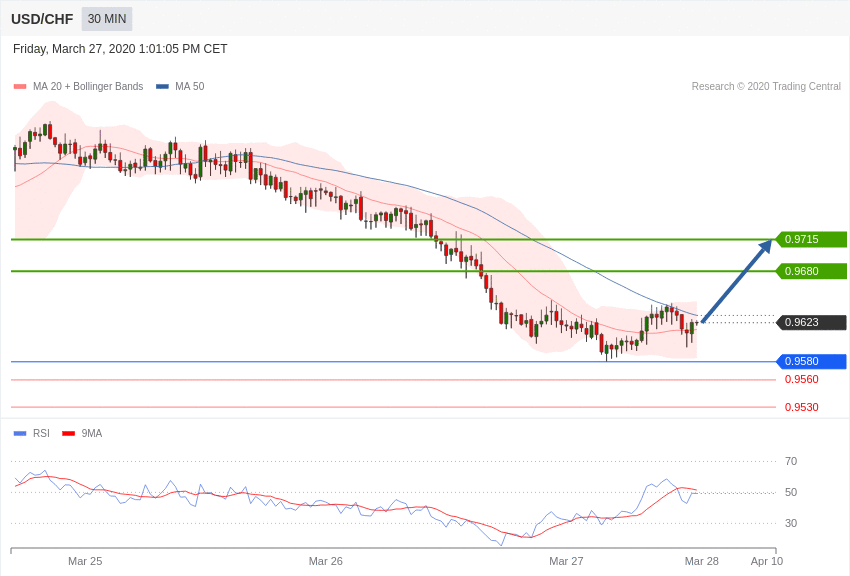This screenshot has height=576, width=850.
Task: Click the RSI 50 level label
Action: [x=791, y=492]
